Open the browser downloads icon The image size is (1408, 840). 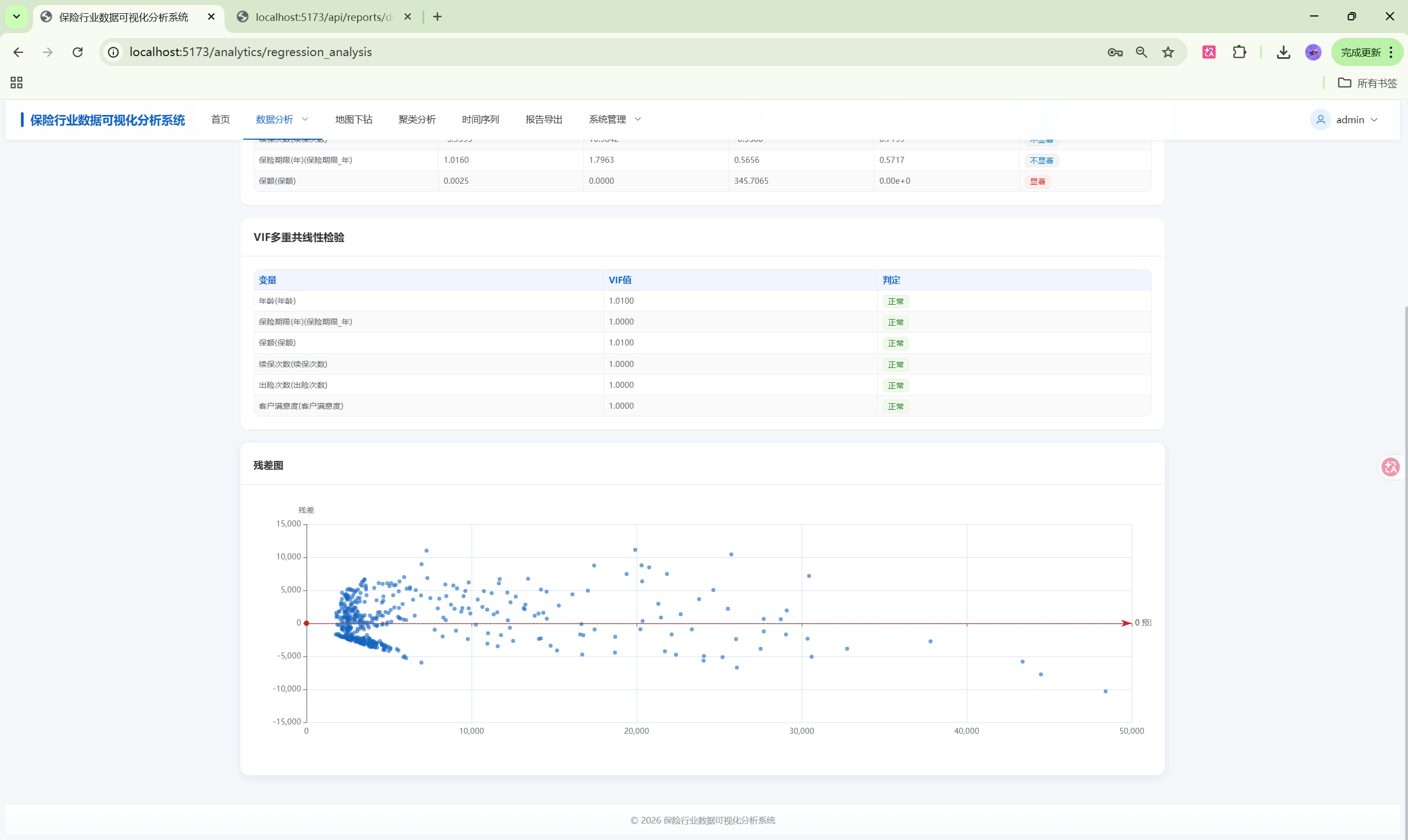coord(1284,52)
